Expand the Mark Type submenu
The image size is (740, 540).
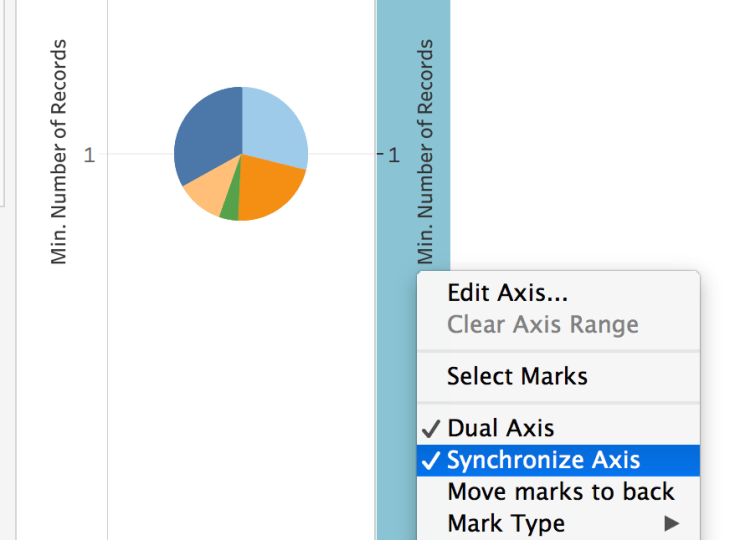pyautogui.click(x=506, y=523)
